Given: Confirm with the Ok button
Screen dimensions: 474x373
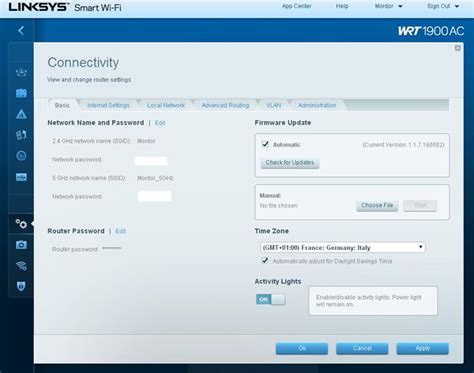Looking at the screenshot, I should (x=302, y=348).
